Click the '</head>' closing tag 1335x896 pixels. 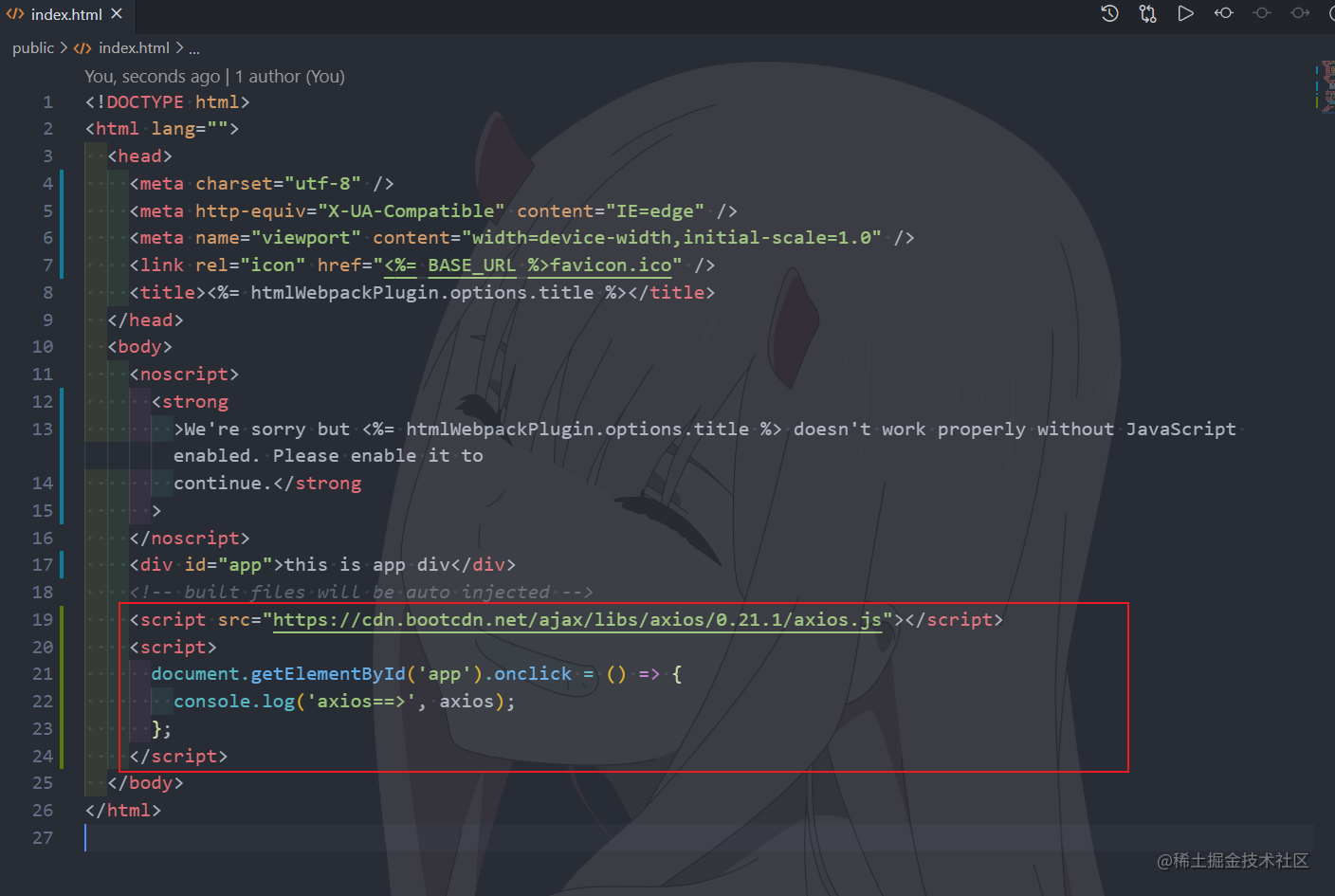(x=145, y=320)
